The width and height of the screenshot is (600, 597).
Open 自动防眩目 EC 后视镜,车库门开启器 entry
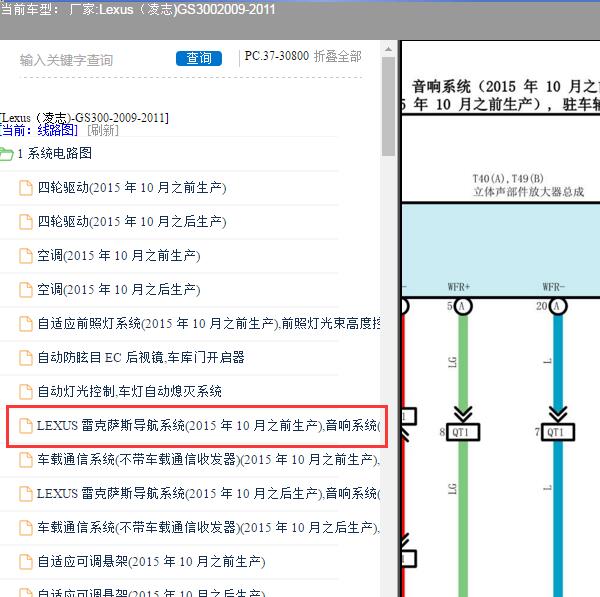coord(141,357)
